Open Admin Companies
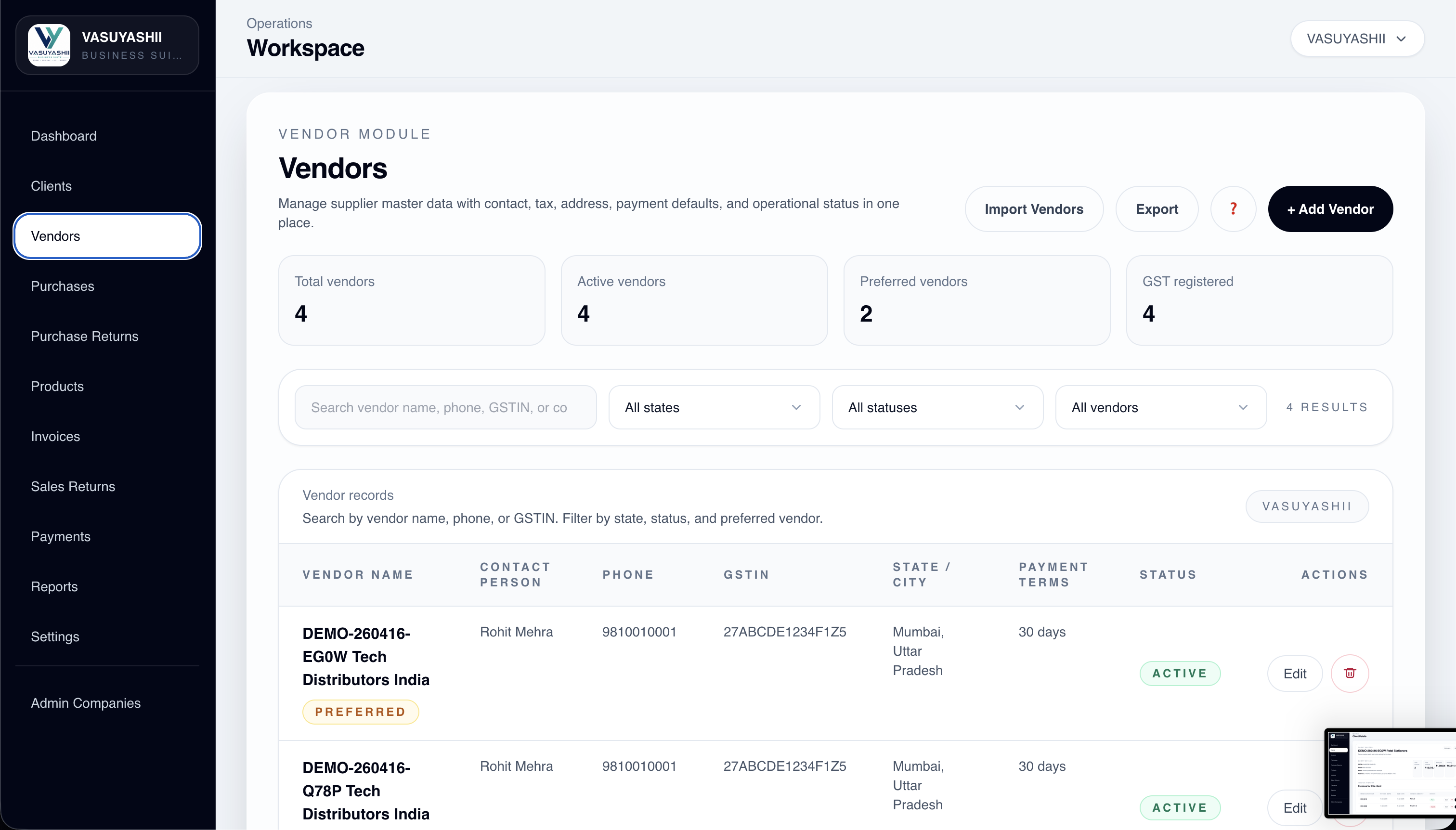This screenshot has height=830, width=1456. 107,703
